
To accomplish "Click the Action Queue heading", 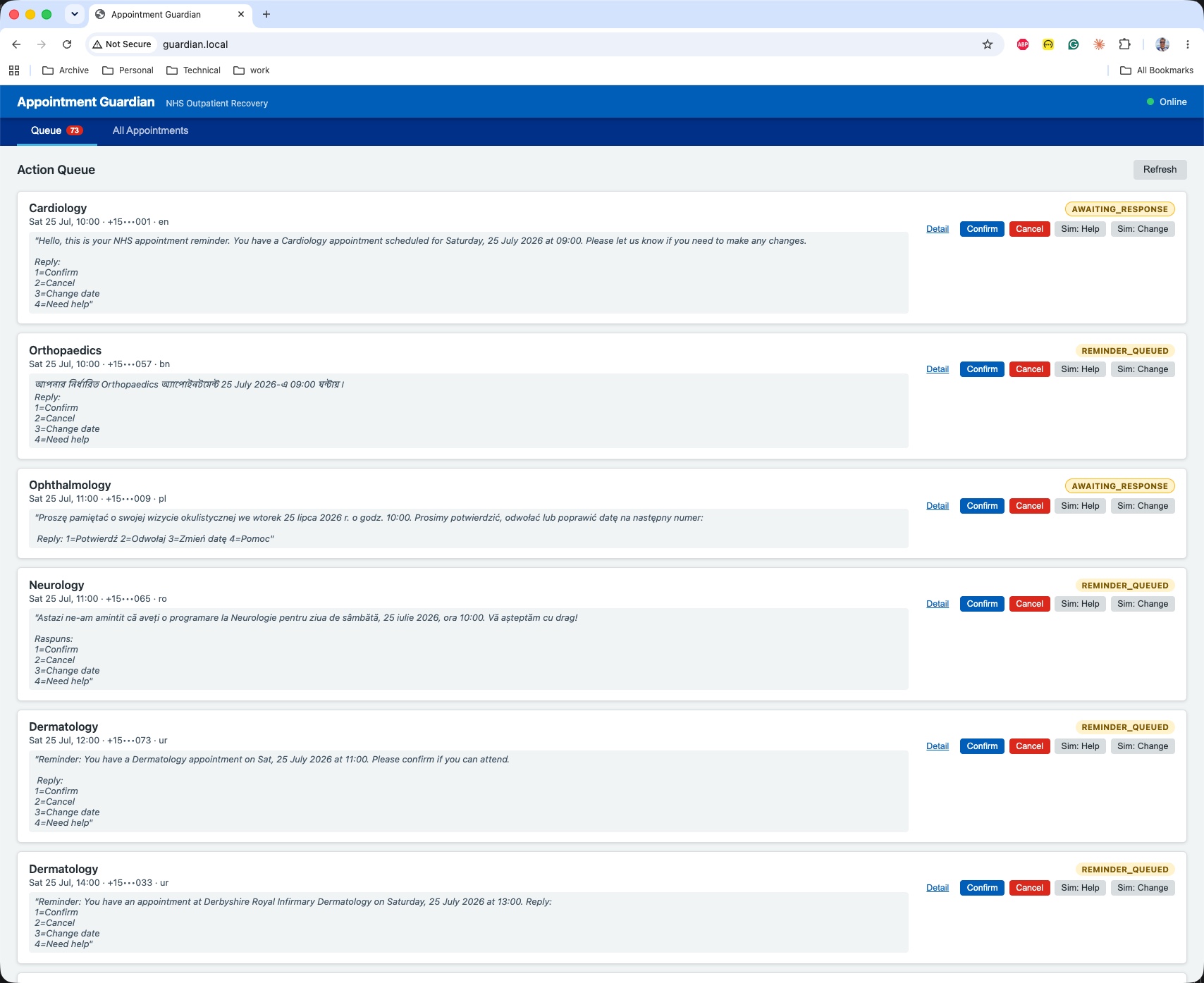I will click(56, 170).
